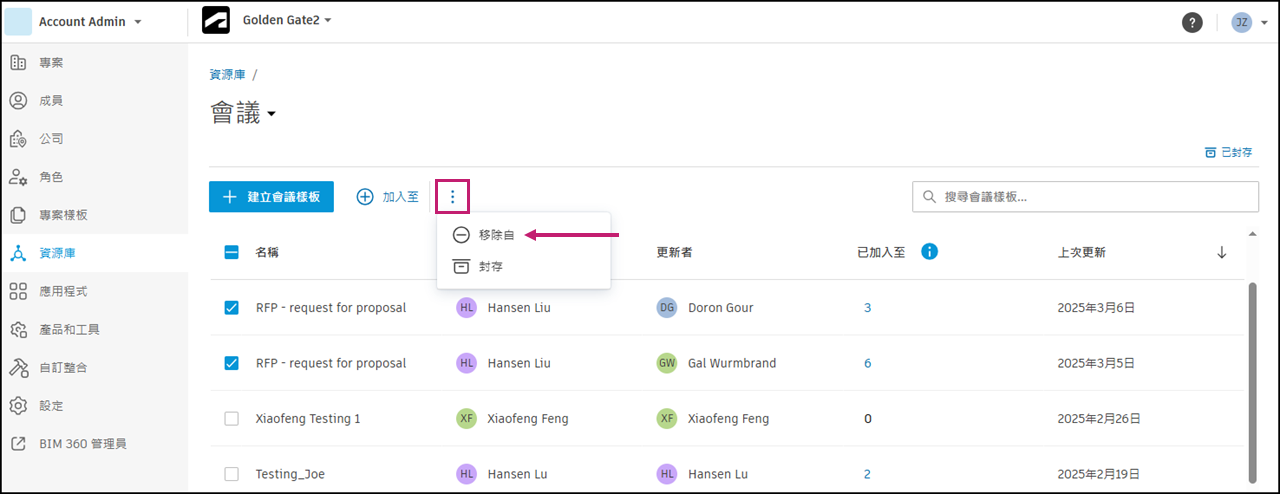
Task: Open 成員 members page in sidebar
Action: 50,101
